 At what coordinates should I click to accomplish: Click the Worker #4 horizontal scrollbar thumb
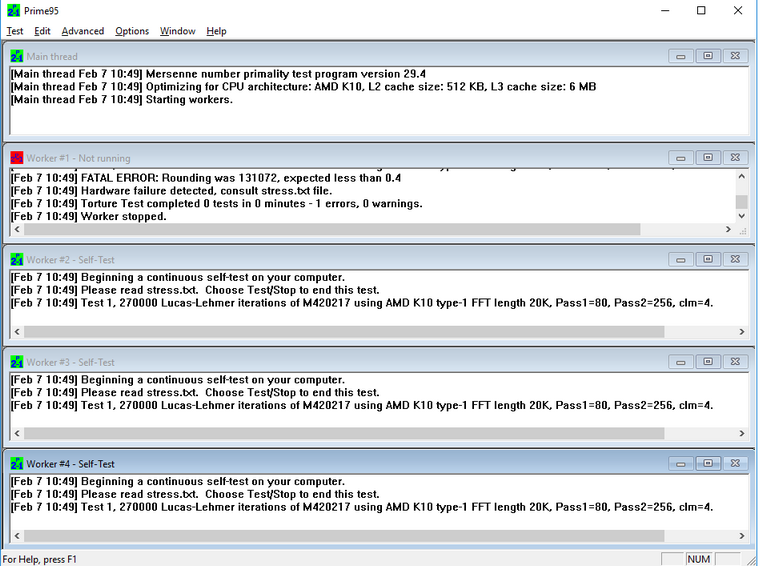point(344,536)
